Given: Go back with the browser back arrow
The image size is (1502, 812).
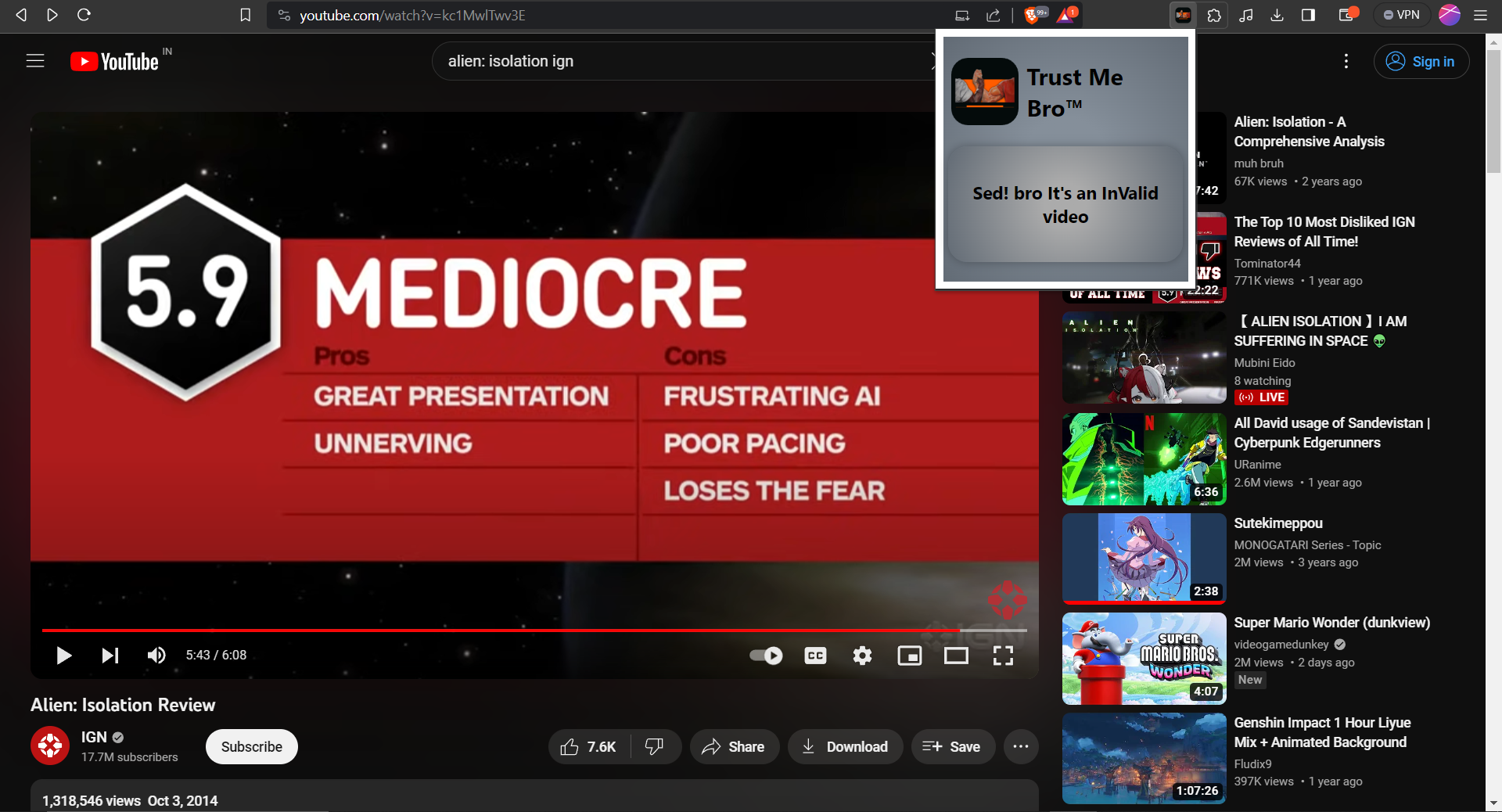Looking at the screenshot, I should tap(21, 15).
